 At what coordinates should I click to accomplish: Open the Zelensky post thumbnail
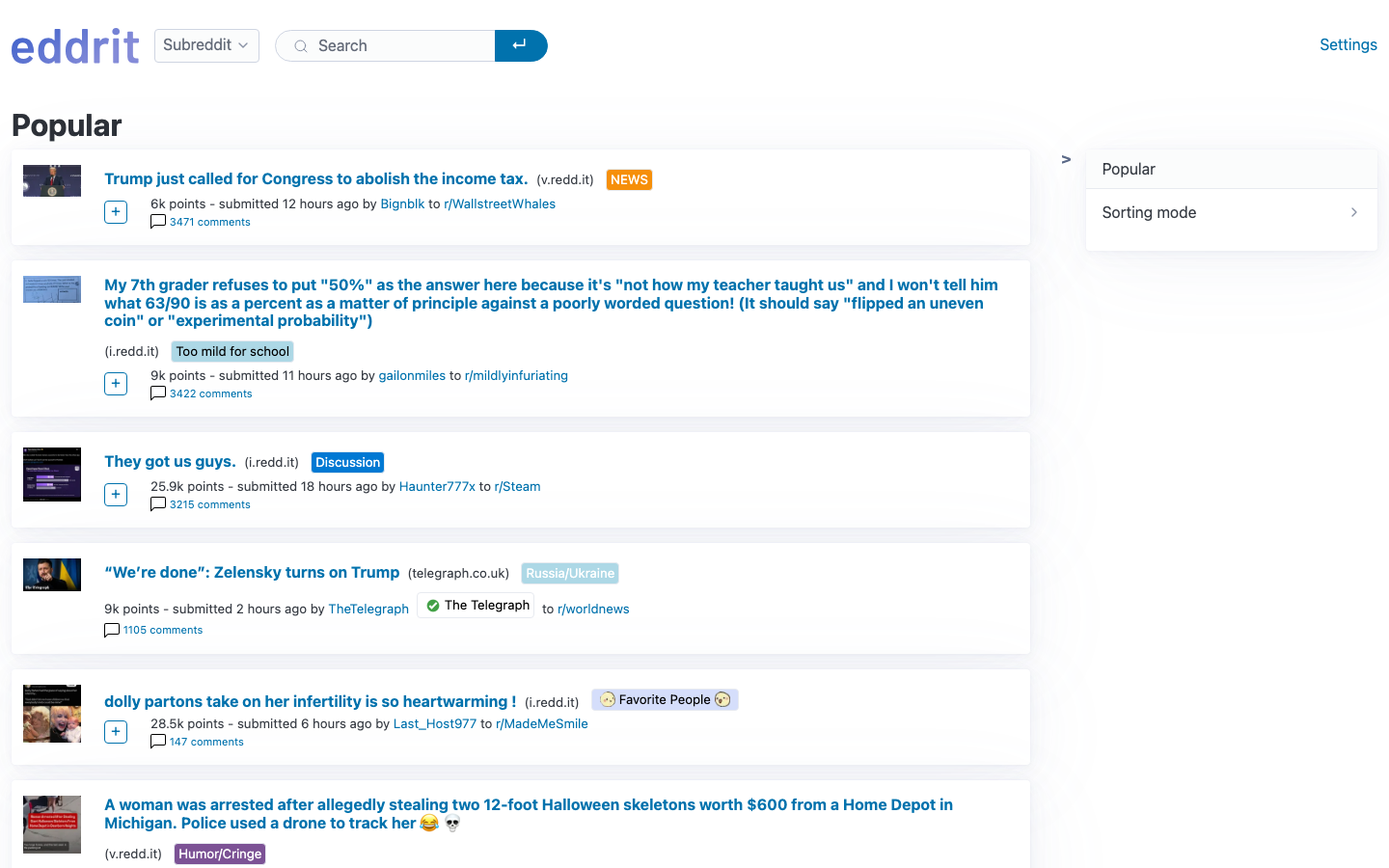pos(52,575)
